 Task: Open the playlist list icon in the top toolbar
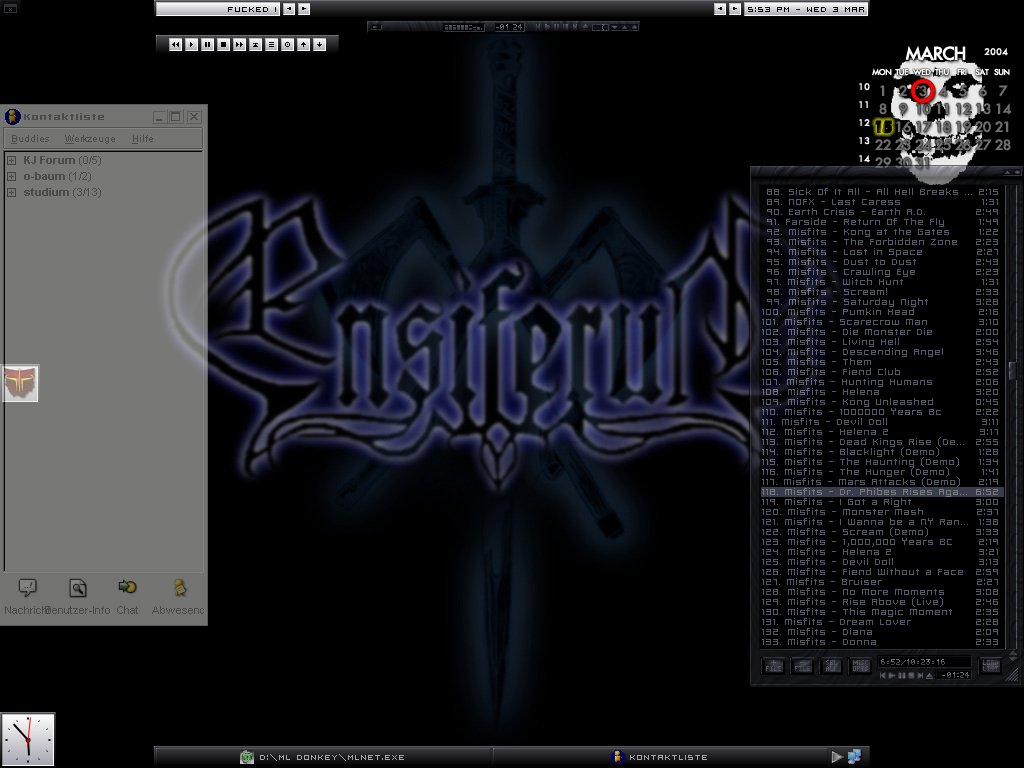pyautogui.click(x=271, y=44)
